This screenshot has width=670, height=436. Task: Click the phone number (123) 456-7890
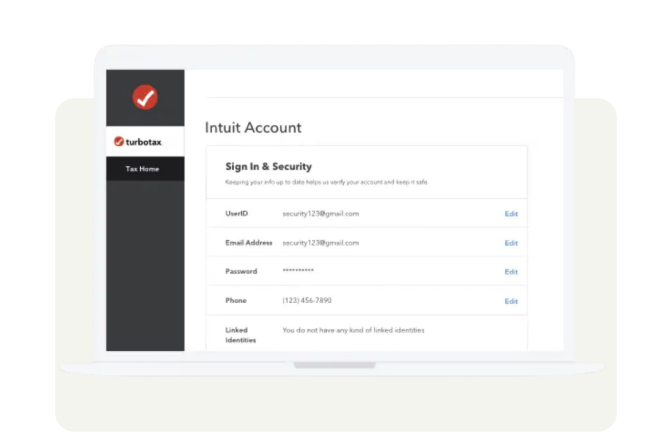[x=307, y=300]
